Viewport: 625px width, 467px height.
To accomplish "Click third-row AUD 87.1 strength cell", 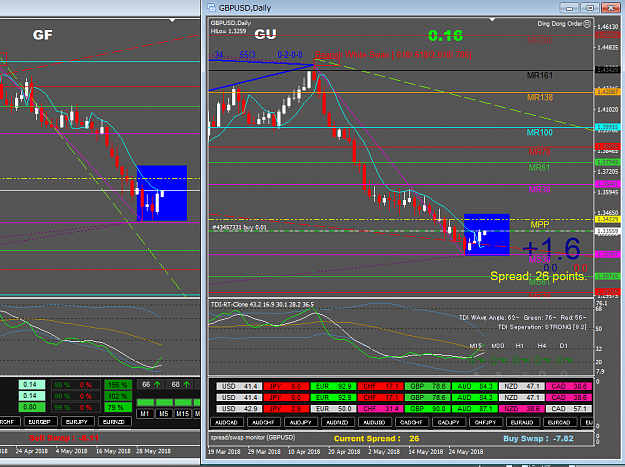I will pos(474,409).
